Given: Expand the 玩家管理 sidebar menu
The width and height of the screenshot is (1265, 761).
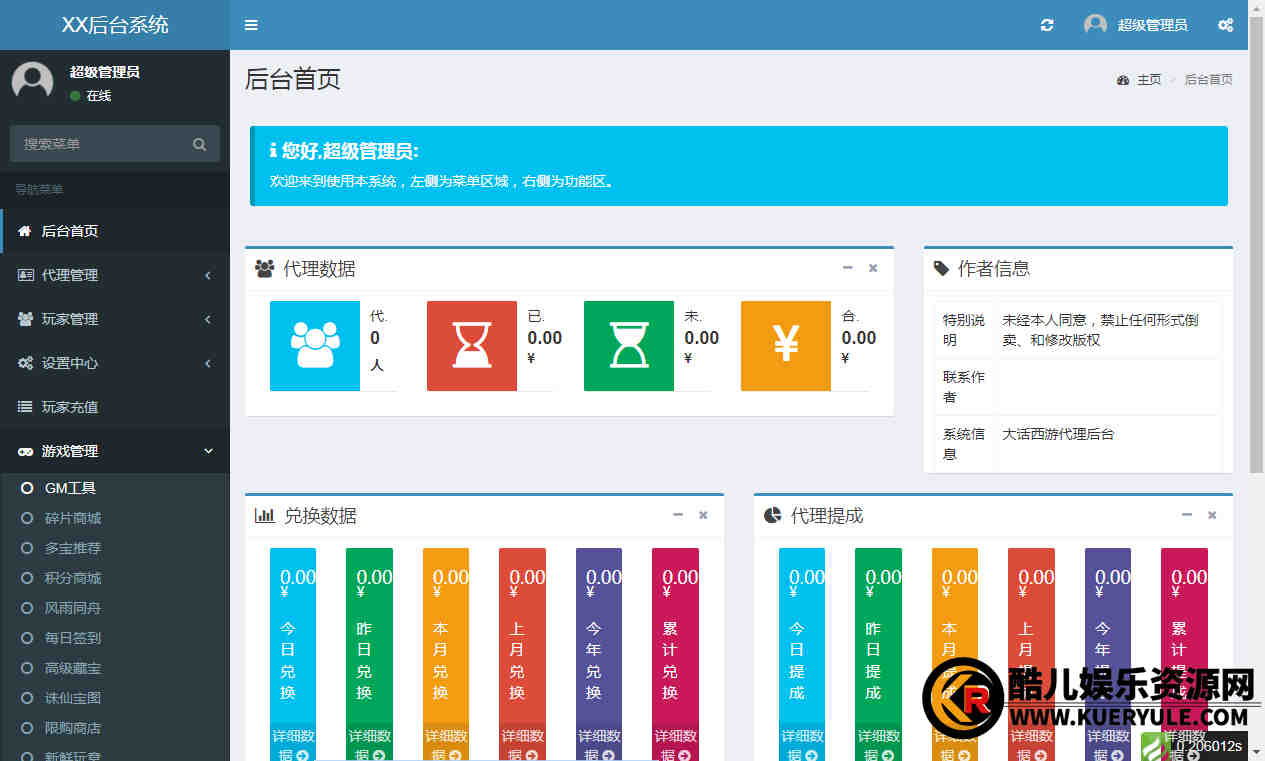Looking at the screenshot, I should [x=115, y=319].
